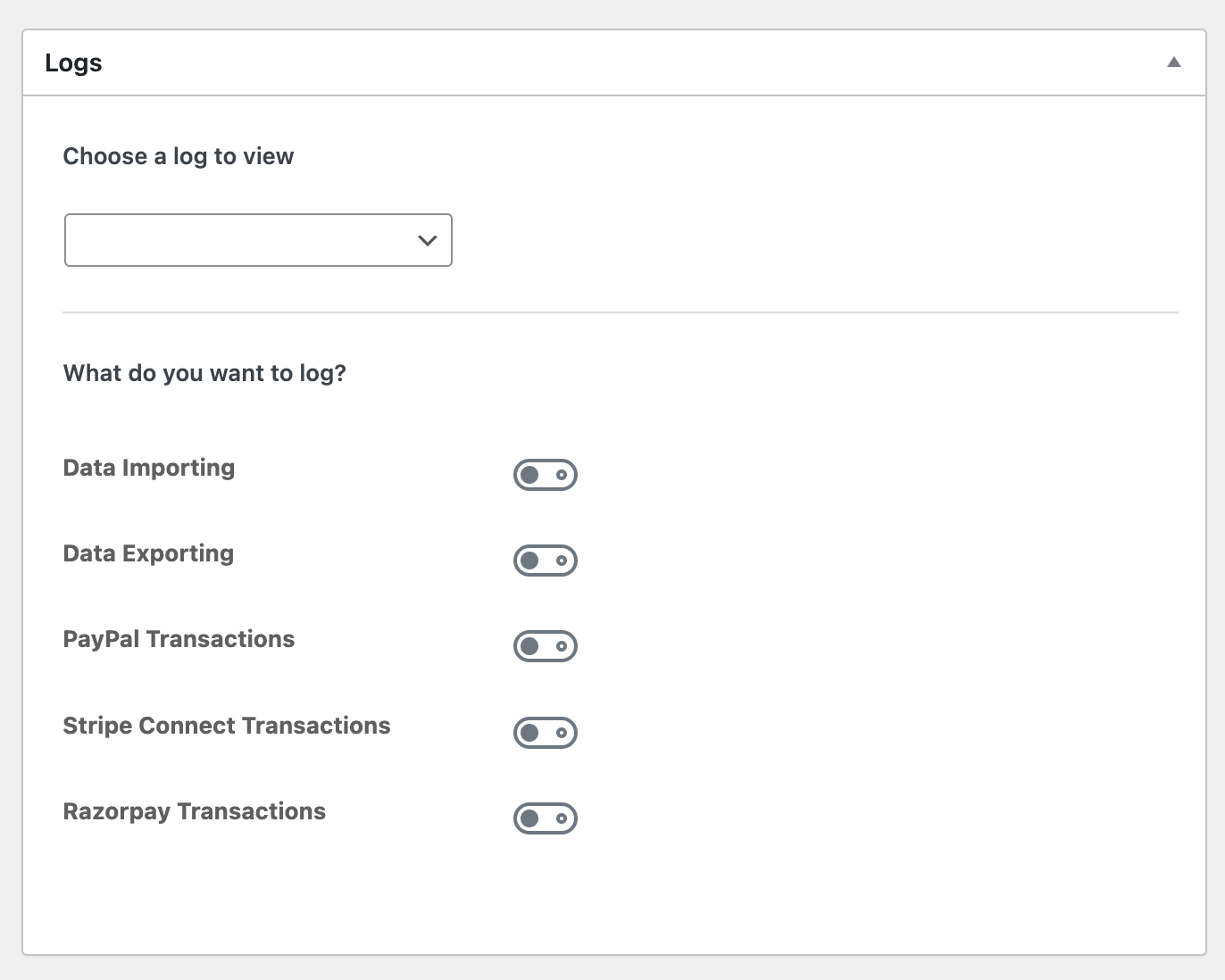Switch on Razorpay Transactions logging
The width and height of the screenshot is (1225, 980).
546,818
